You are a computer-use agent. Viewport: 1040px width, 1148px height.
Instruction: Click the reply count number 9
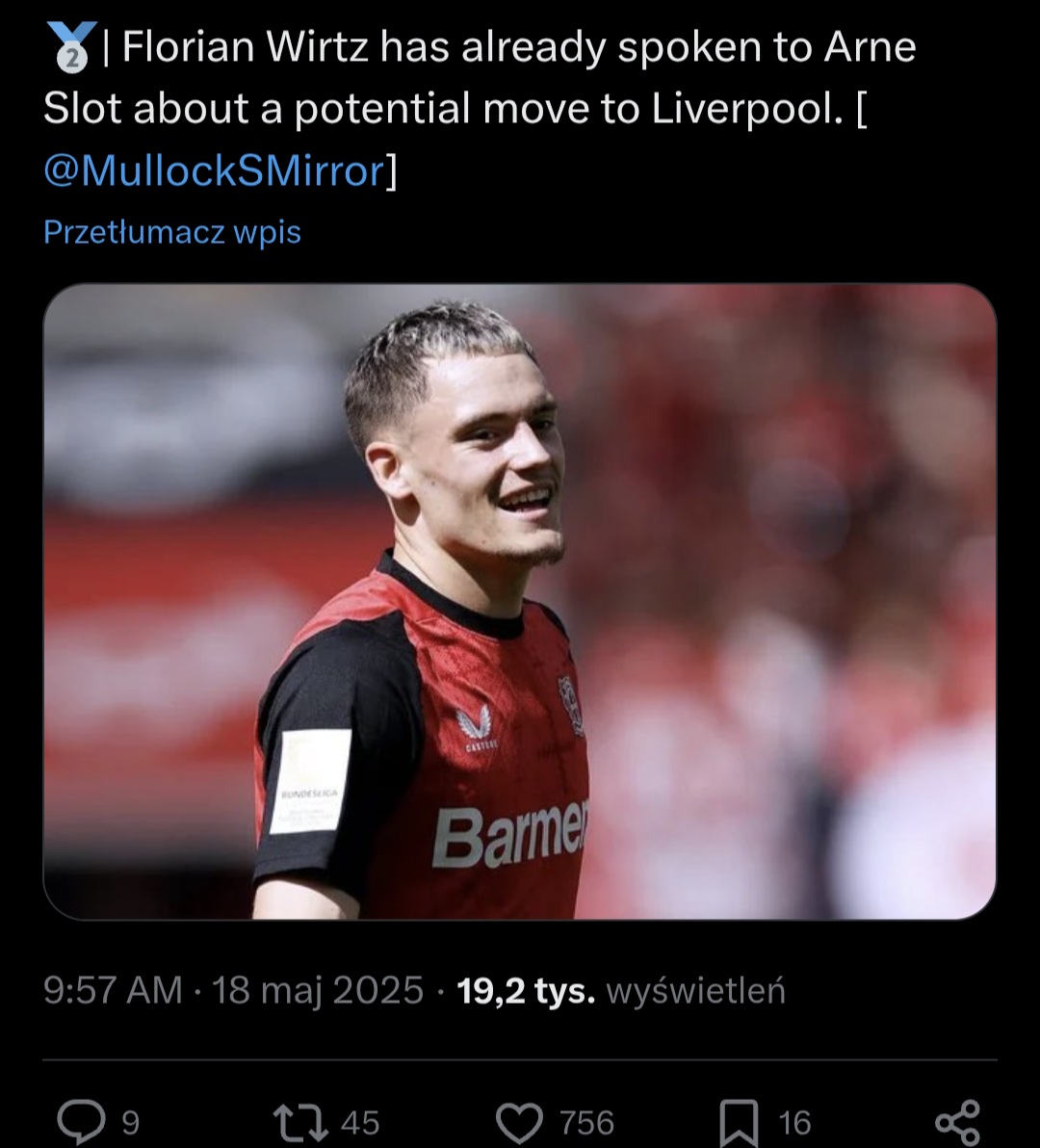coord(131,1123)
